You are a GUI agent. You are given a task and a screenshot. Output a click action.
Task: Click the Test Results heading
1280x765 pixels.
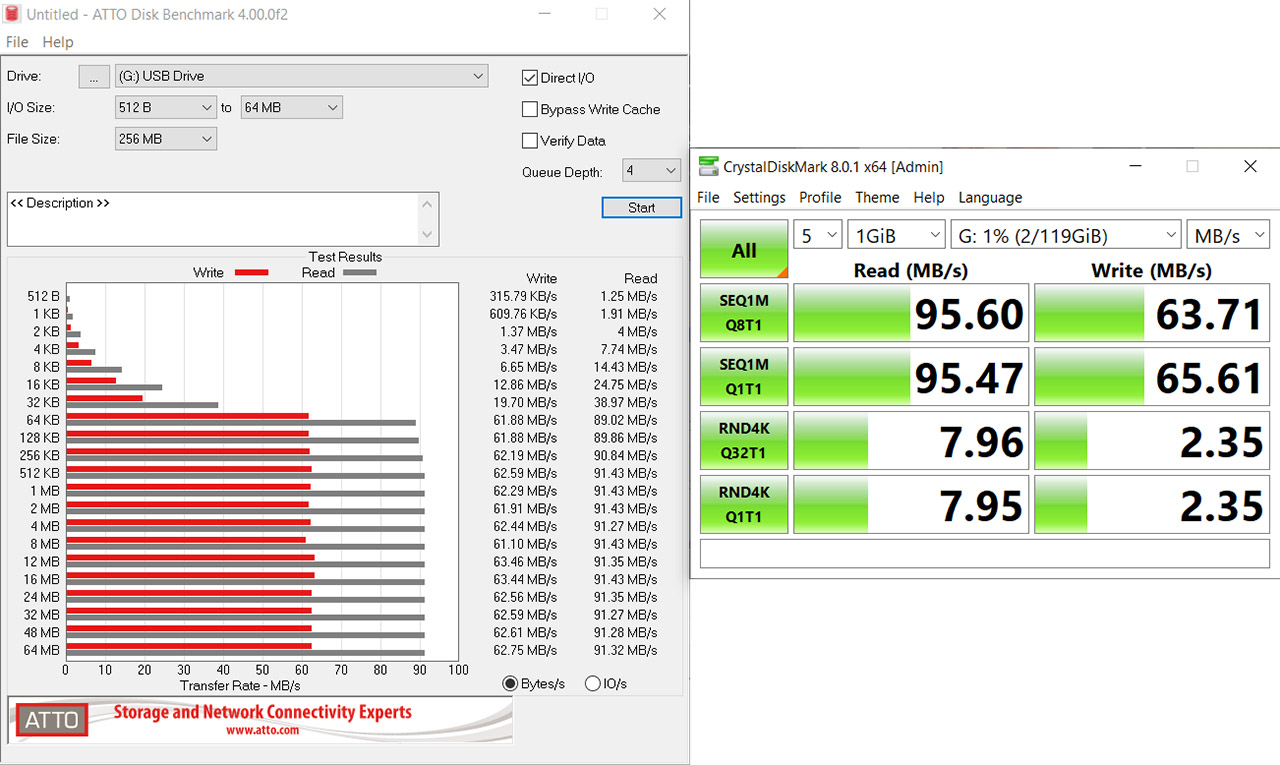345,257
